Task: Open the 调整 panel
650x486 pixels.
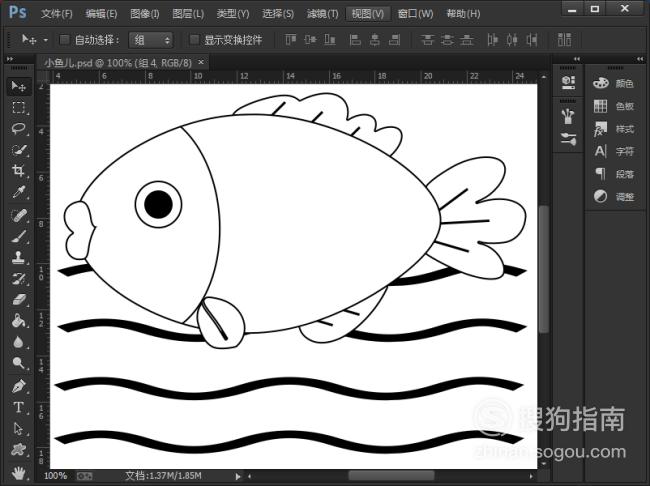Action: (613, 196)
